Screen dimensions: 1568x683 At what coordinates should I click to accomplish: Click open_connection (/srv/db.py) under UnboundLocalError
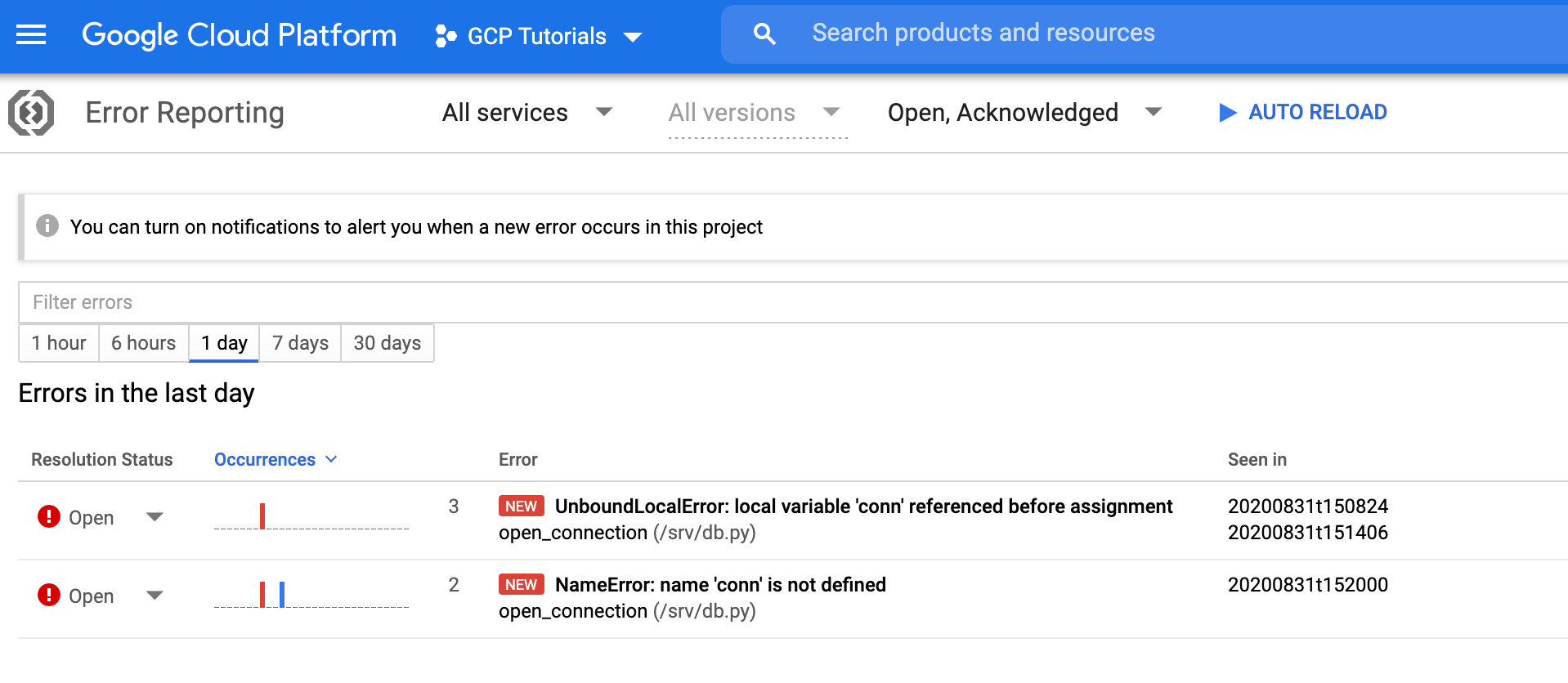pyautogui.click(x=627, y=533)
